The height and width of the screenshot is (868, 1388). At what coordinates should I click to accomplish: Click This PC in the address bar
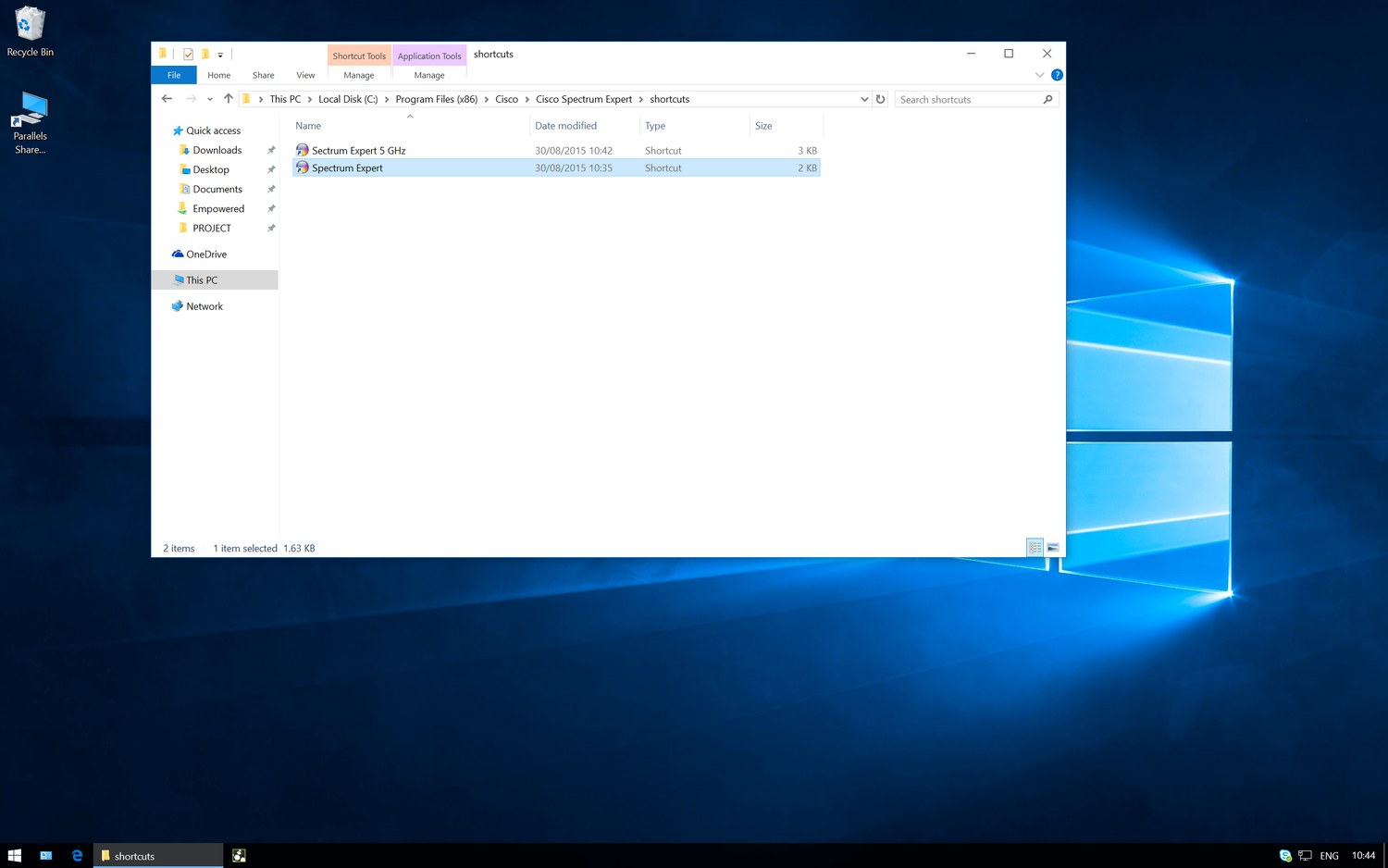click(x=285, y=99)
